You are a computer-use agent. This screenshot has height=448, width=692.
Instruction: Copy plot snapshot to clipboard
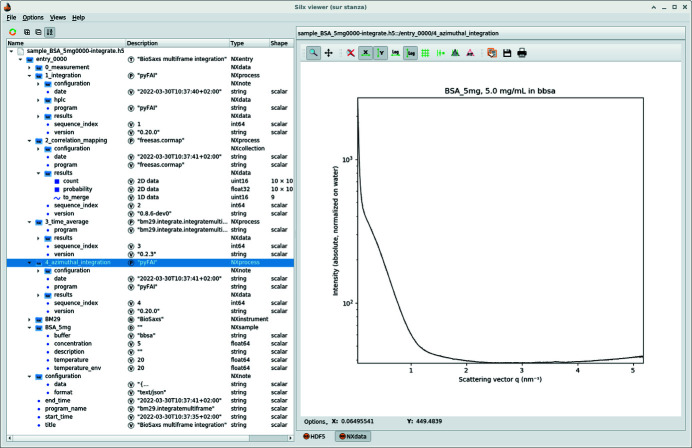point(491,52)
